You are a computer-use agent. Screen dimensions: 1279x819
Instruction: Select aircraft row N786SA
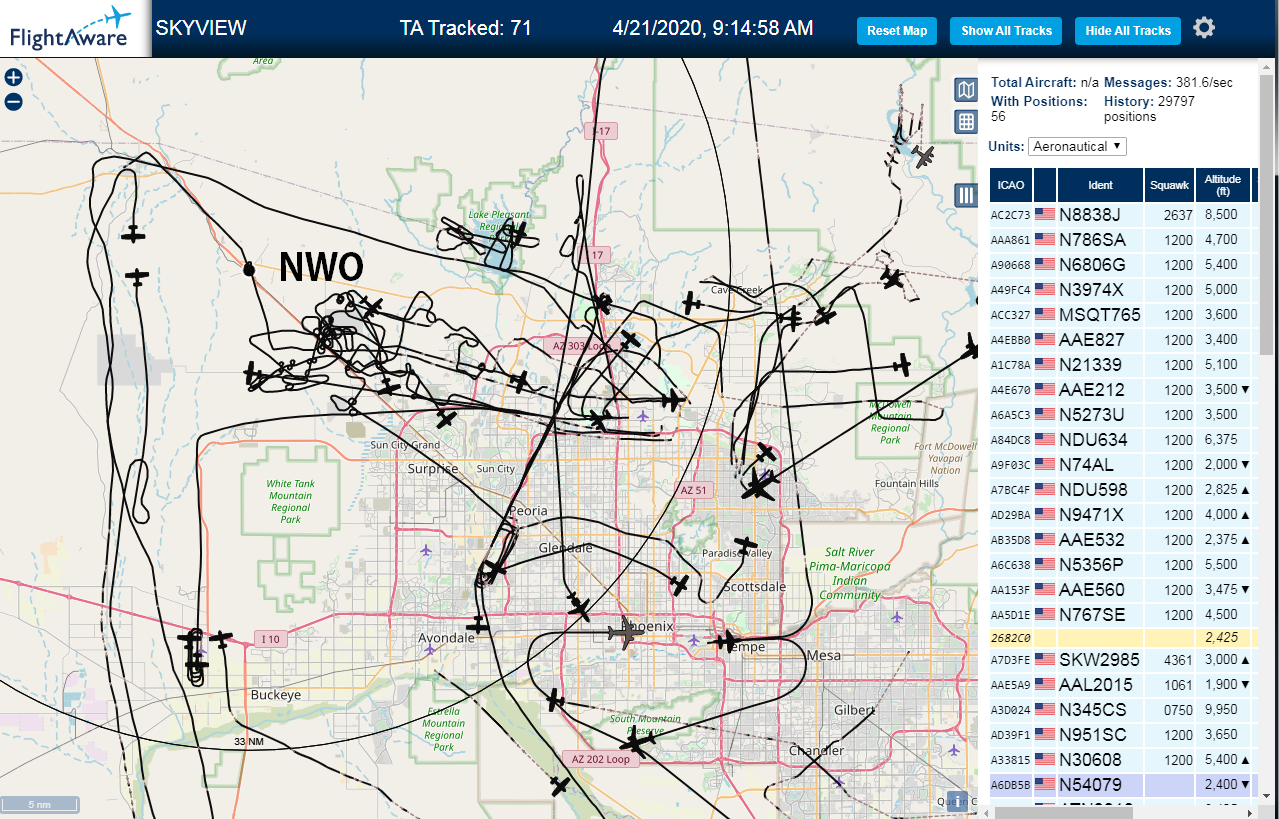[1124, 240]
